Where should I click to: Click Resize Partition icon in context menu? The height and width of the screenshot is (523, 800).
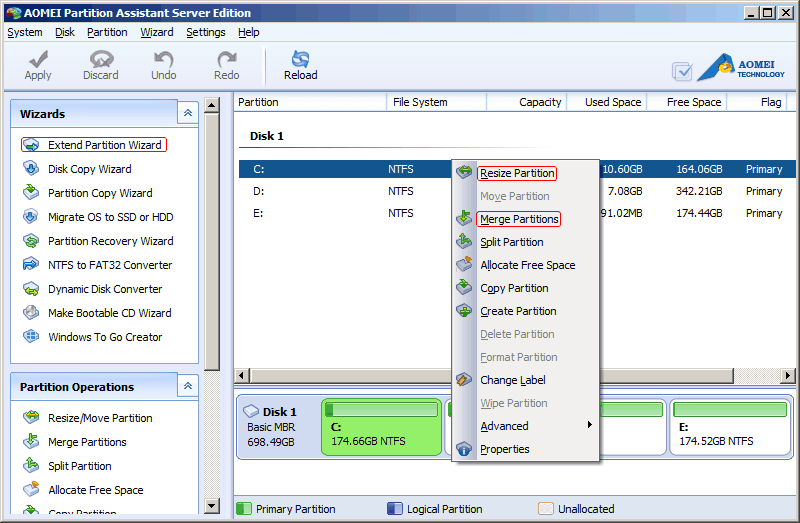click(x=464, y=172)
